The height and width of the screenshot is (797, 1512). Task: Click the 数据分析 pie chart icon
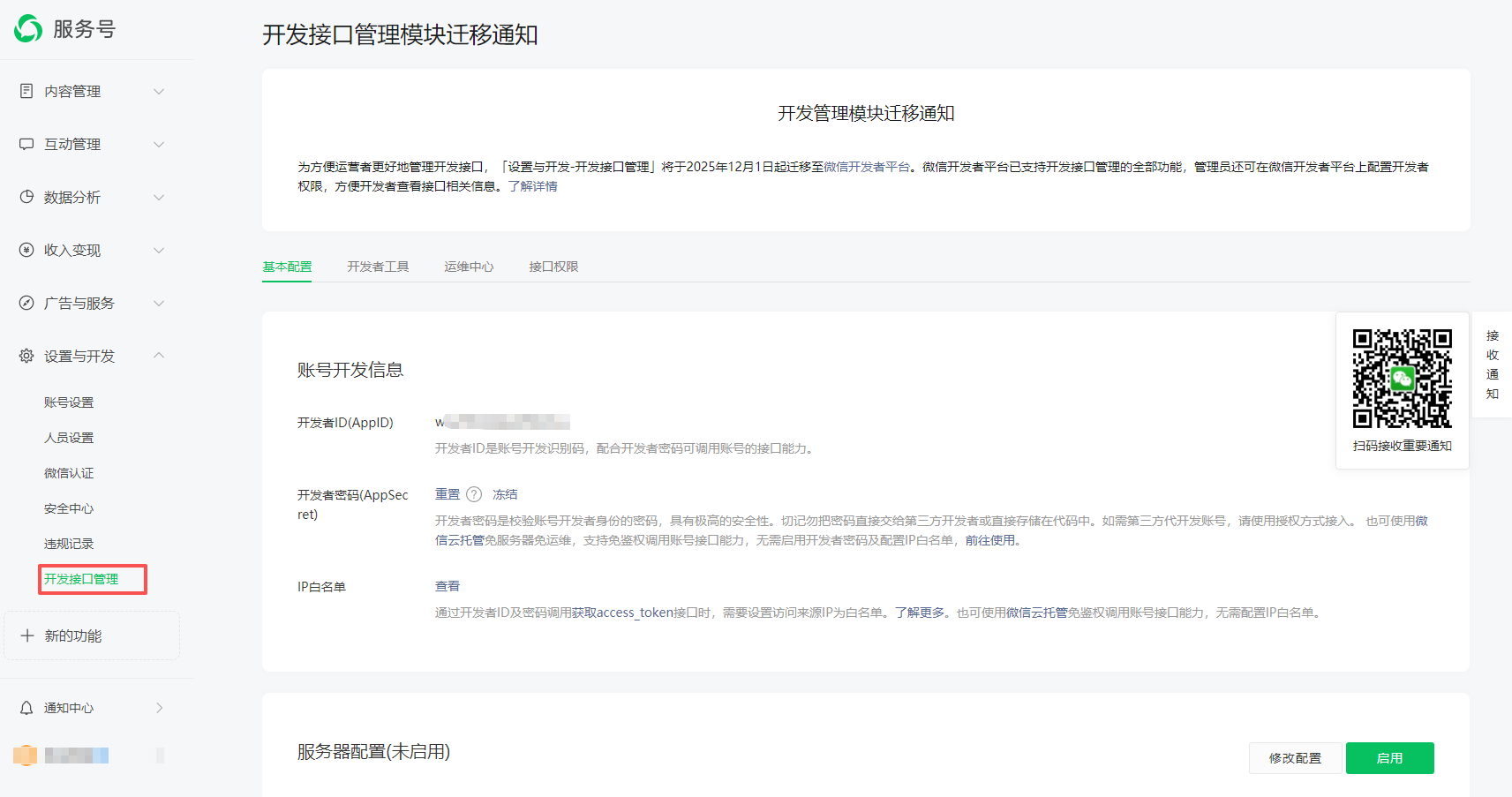click(26, 197)
